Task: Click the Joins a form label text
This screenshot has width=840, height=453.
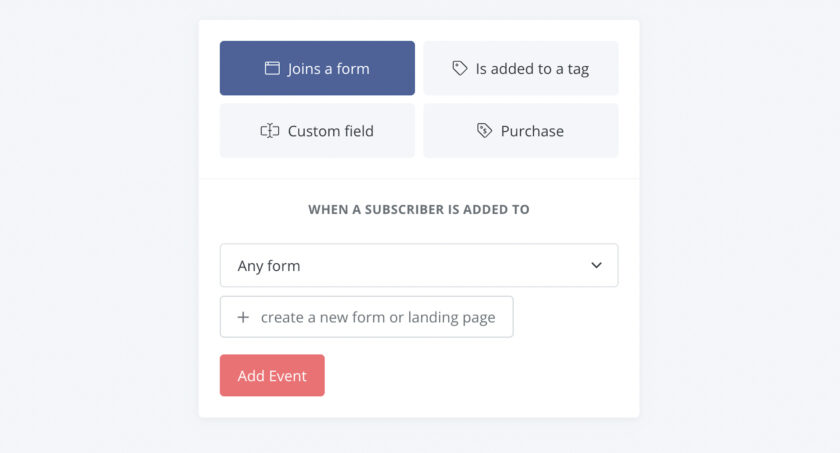Action: point(328,69)
